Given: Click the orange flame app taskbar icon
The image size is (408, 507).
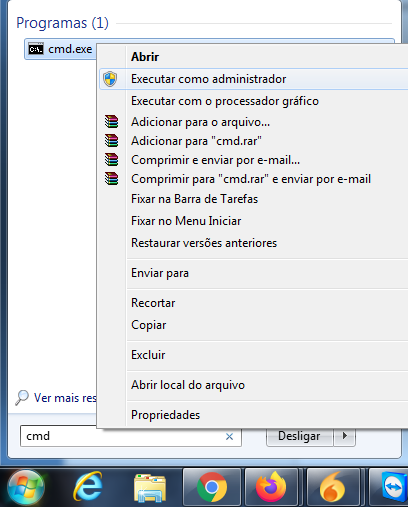Looking at the screenshot, I should click(333, 487).
